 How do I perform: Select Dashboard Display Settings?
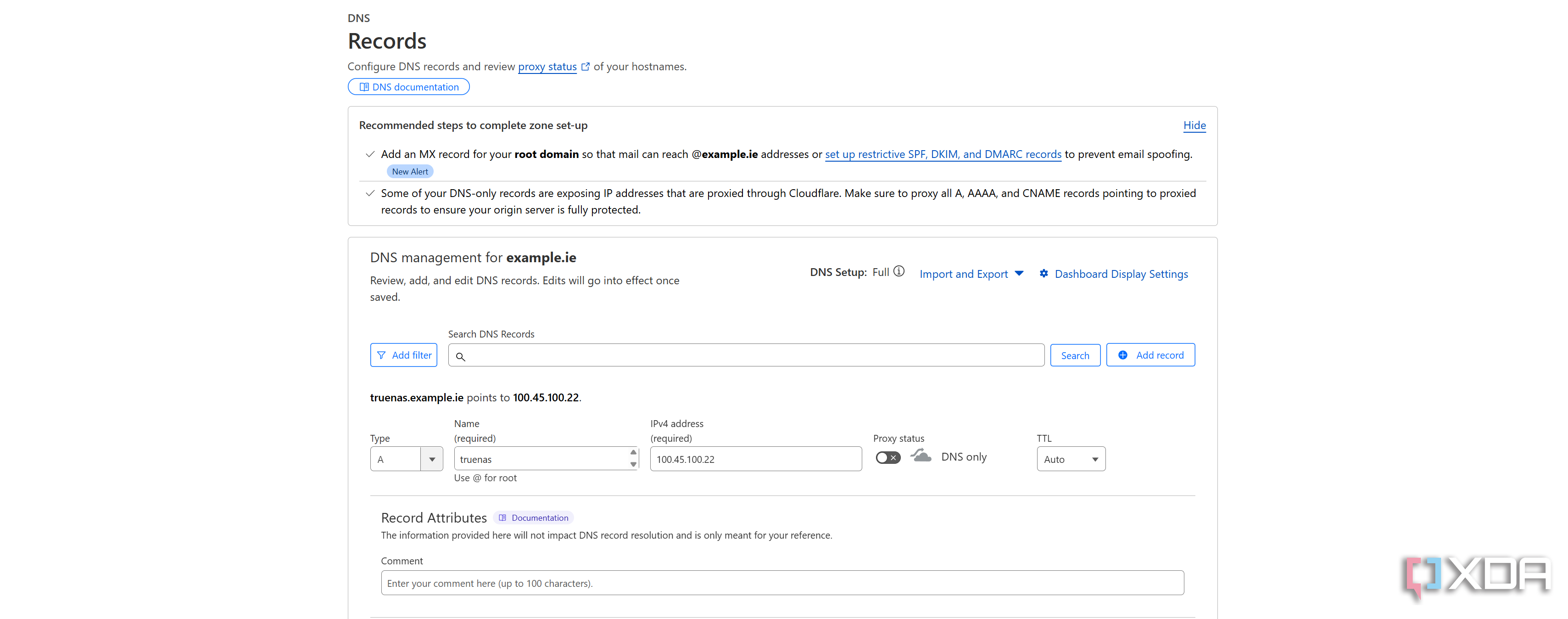coord(1121,274)
